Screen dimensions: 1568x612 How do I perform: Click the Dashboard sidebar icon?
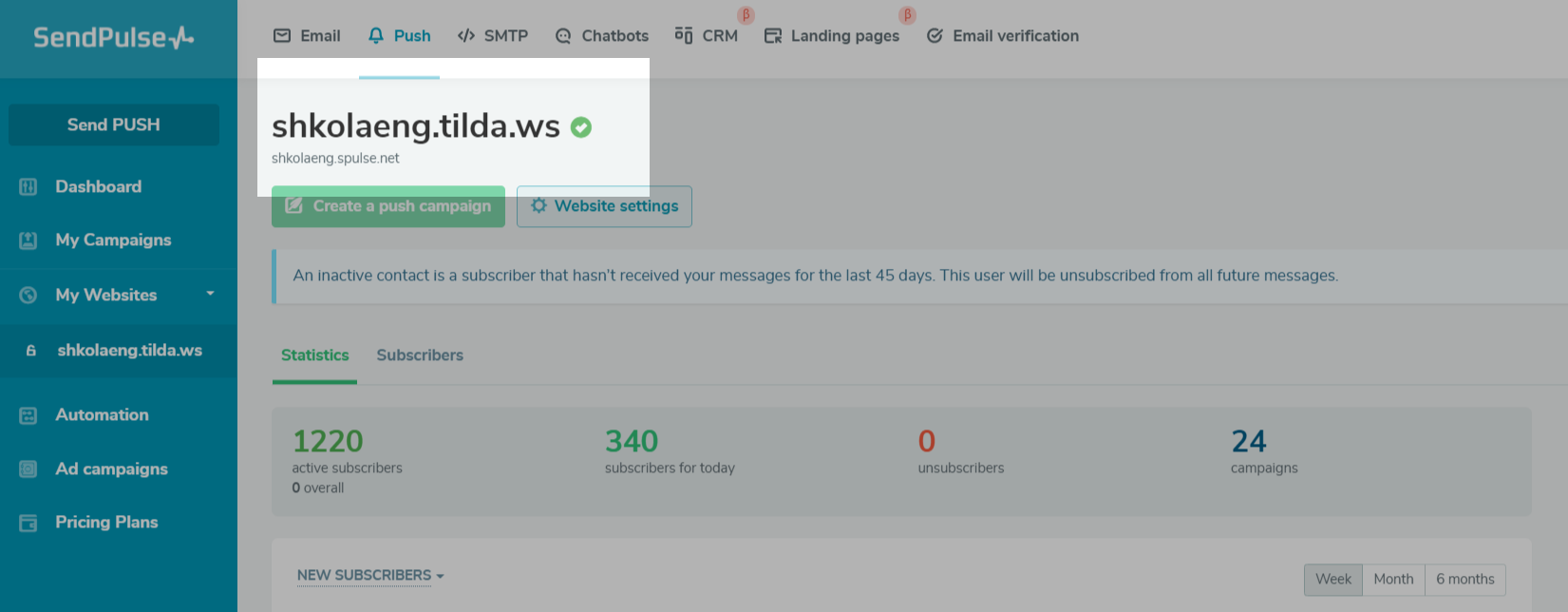tap(28, 187)
